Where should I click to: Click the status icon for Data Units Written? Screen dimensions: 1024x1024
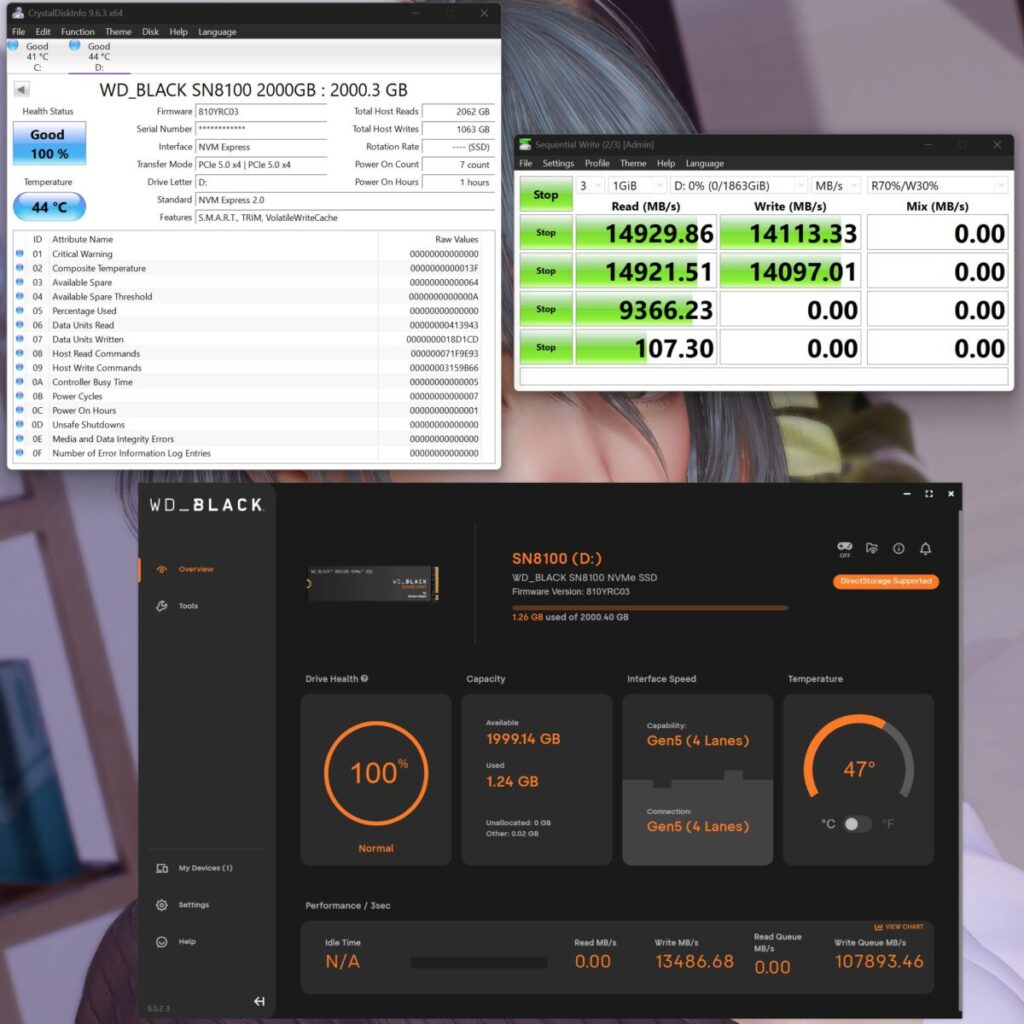pyautogui.click(x=20, y=339)
